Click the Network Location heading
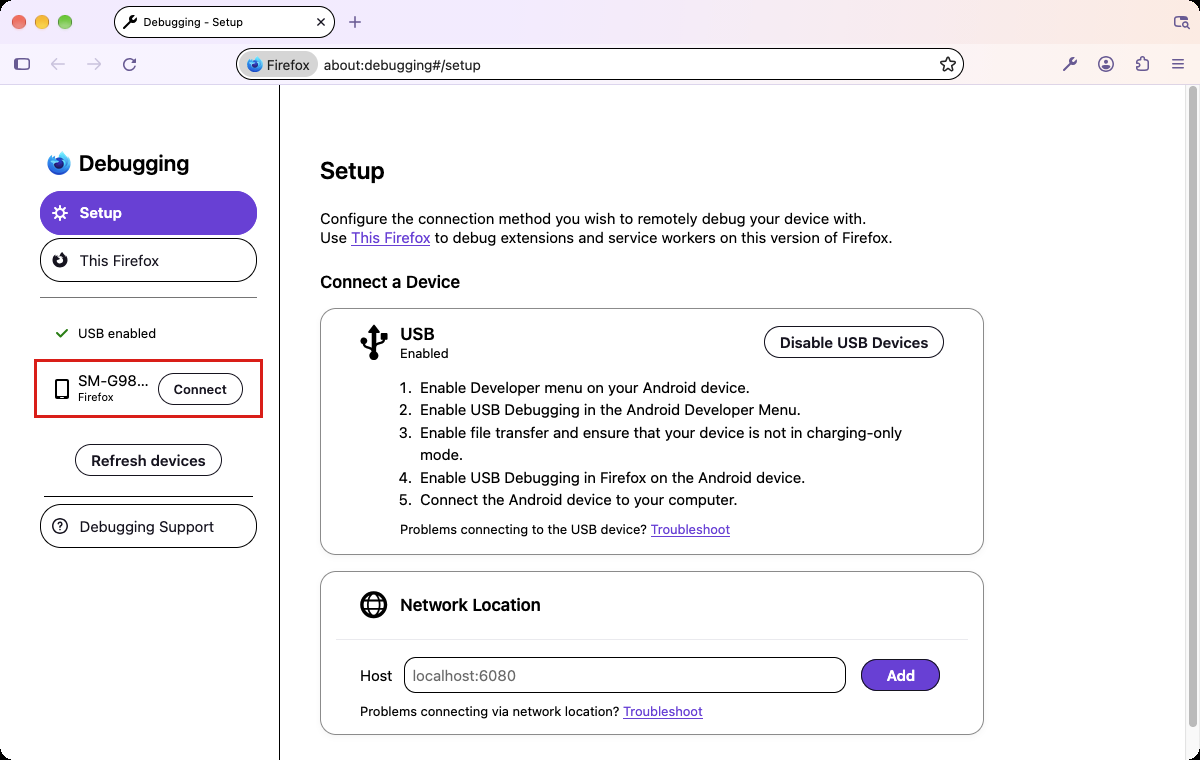 [x=470, y=605]
